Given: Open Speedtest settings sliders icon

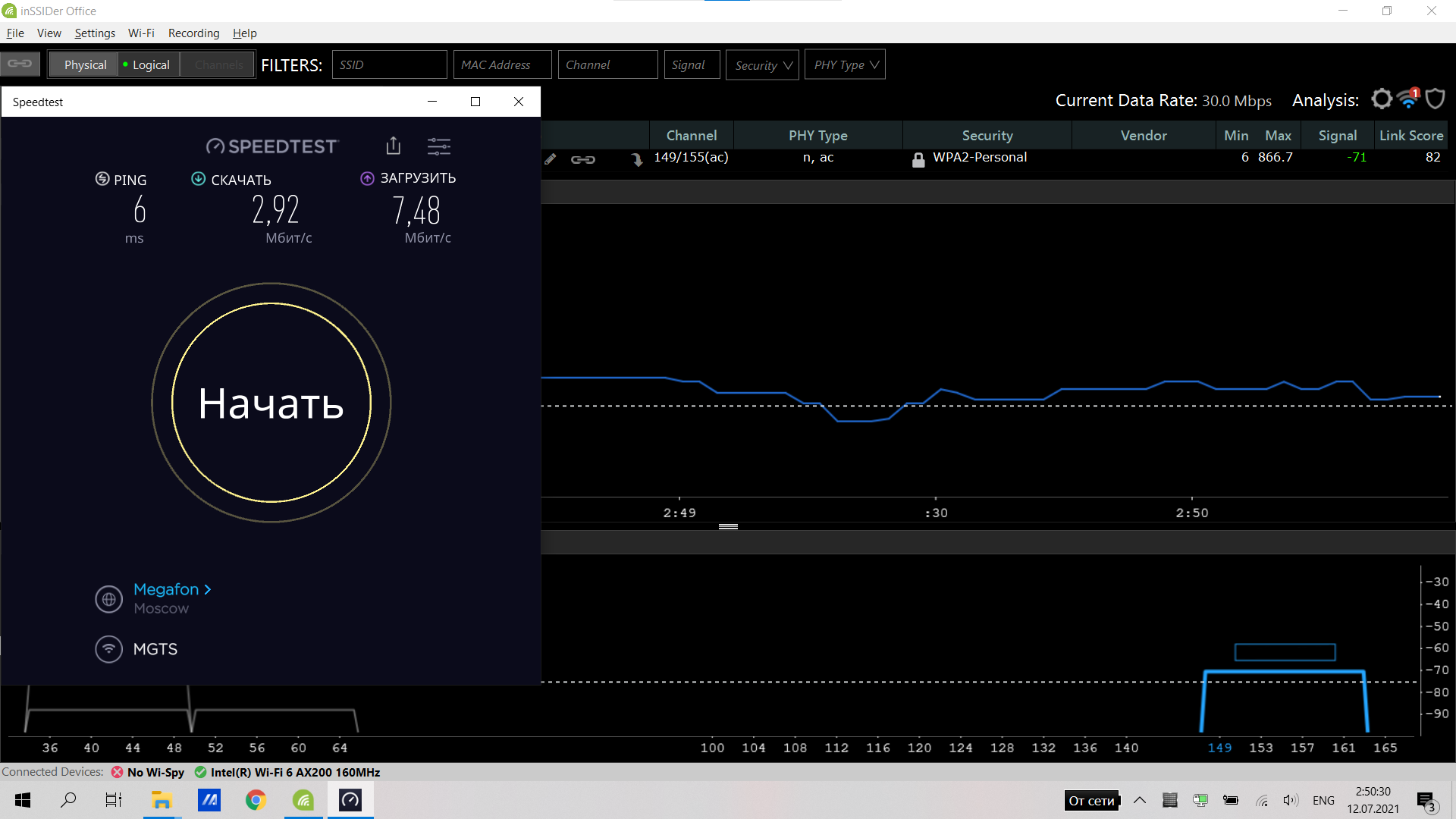Looking at the screenshot, I should point(439,146).
